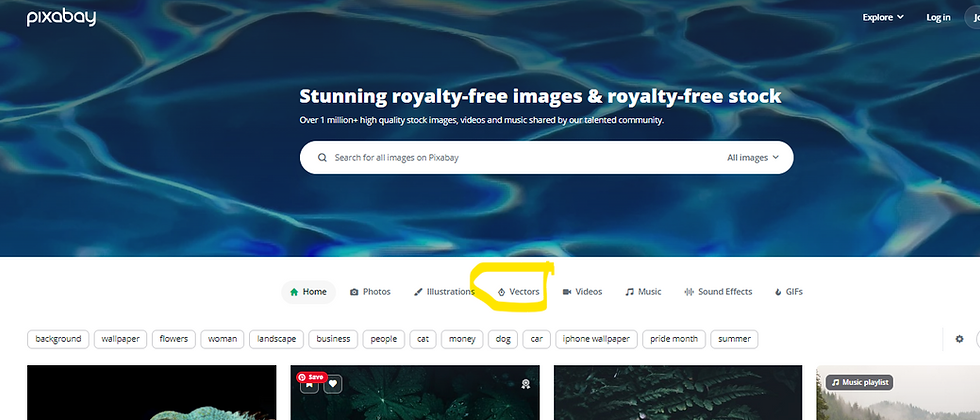Open the Explore dropdown menu

pyautogui.click(x=882, y=18)
